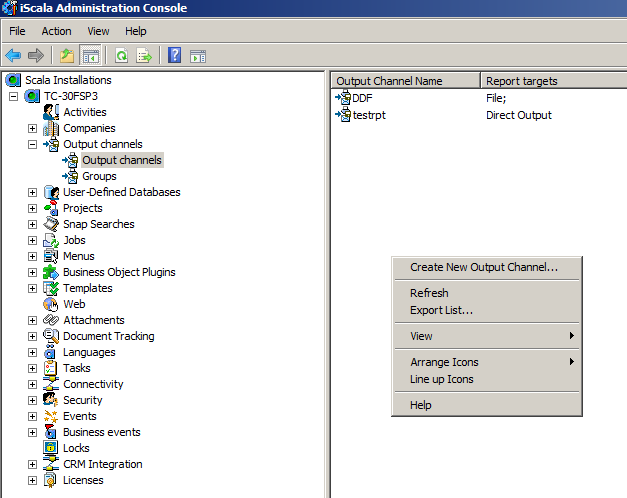
Task: Select the Activities node icon
Action: click(x=51, y=112)
